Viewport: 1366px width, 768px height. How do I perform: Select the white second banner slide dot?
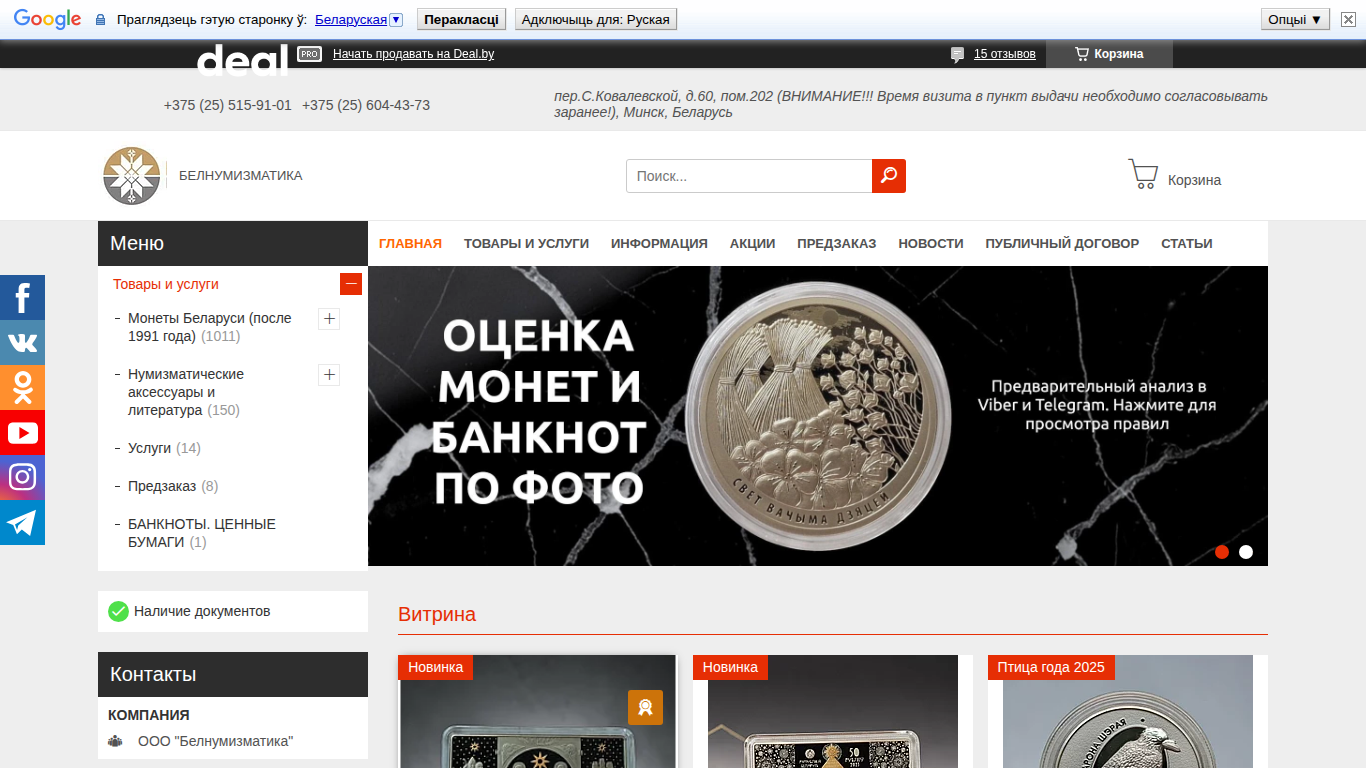[1246, 552]
